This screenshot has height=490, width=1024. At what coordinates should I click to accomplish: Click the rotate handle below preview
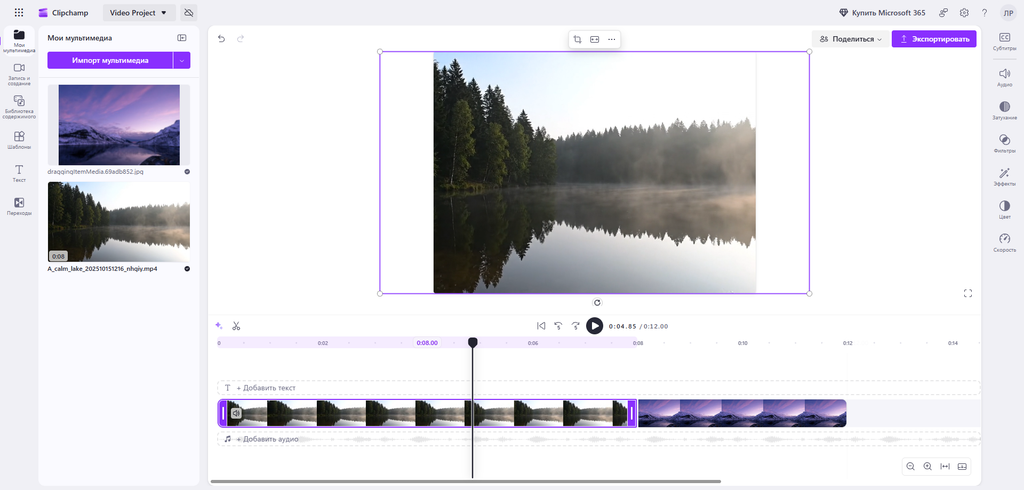point(597,302)
